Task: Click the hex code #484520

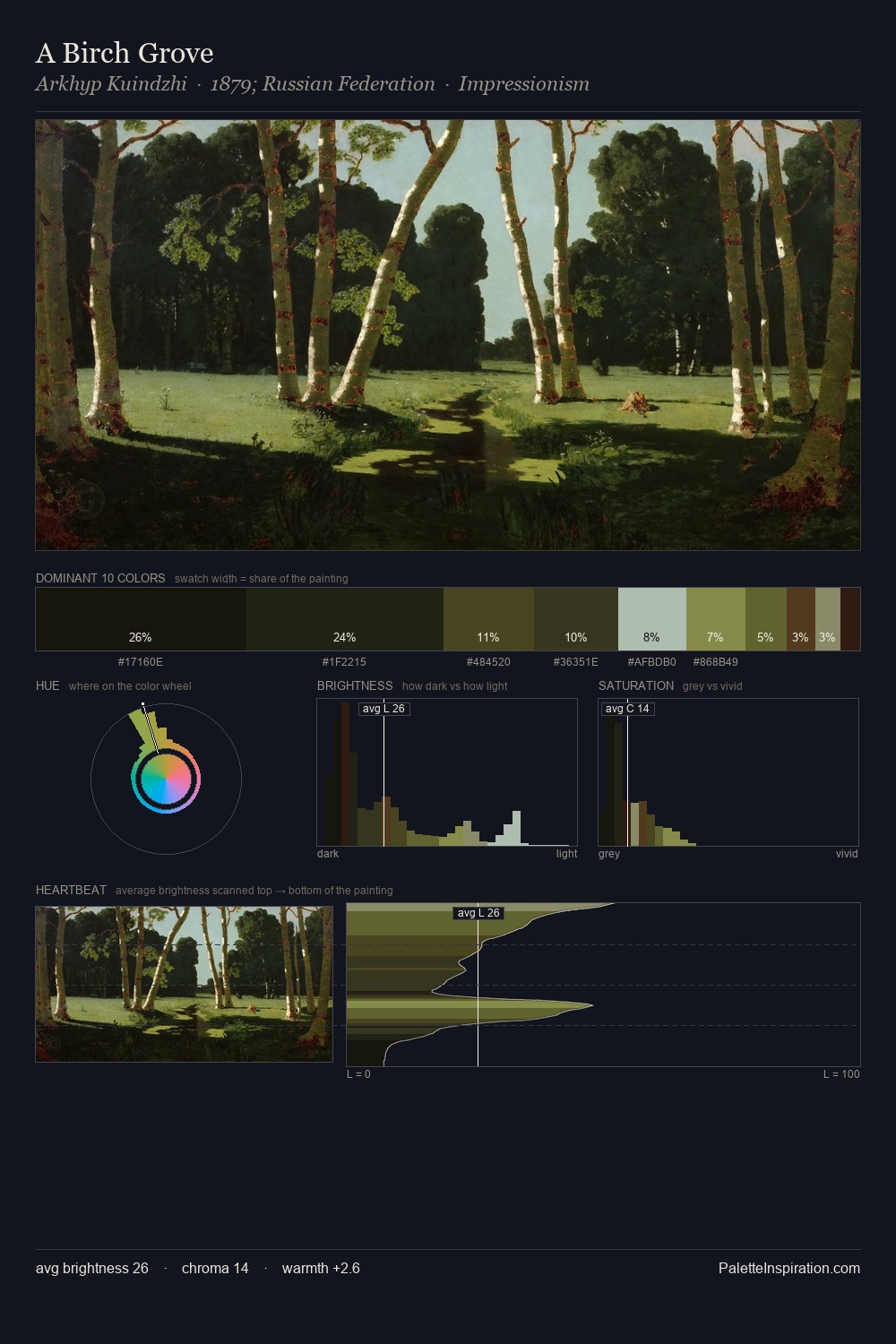Action: tap(488, 662)
